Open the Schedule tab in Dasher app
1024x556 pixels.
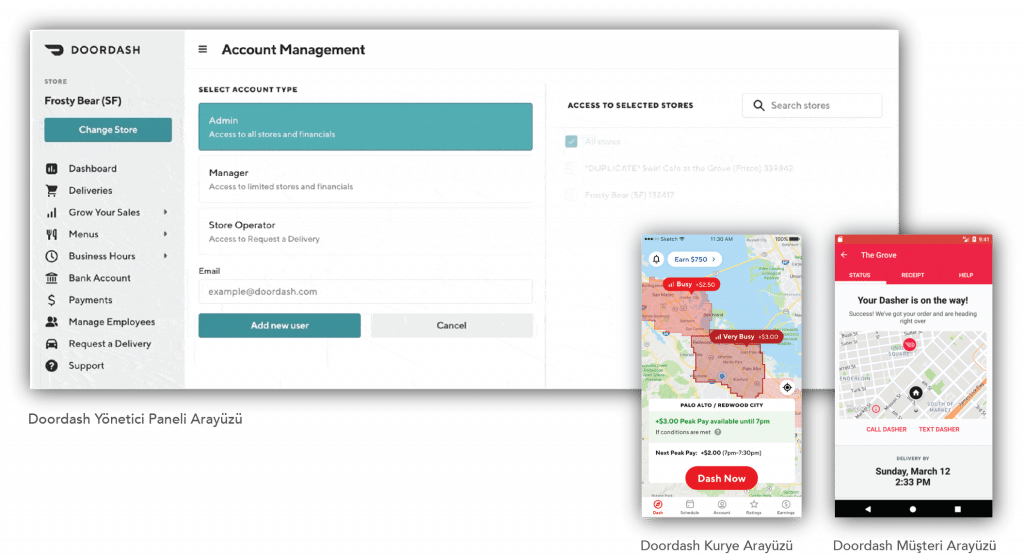coord(689,507)
